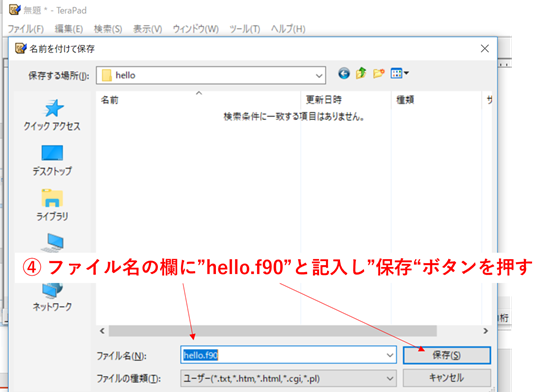Open the 保存する場所 hello folder dropdown
Image resolution: width=545 pixels, height=392 pixels.
(211, 75)
